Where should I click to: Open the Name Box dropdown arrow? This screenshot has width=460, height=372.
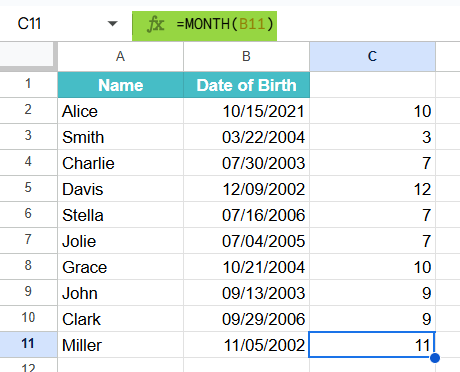[113, 24]
